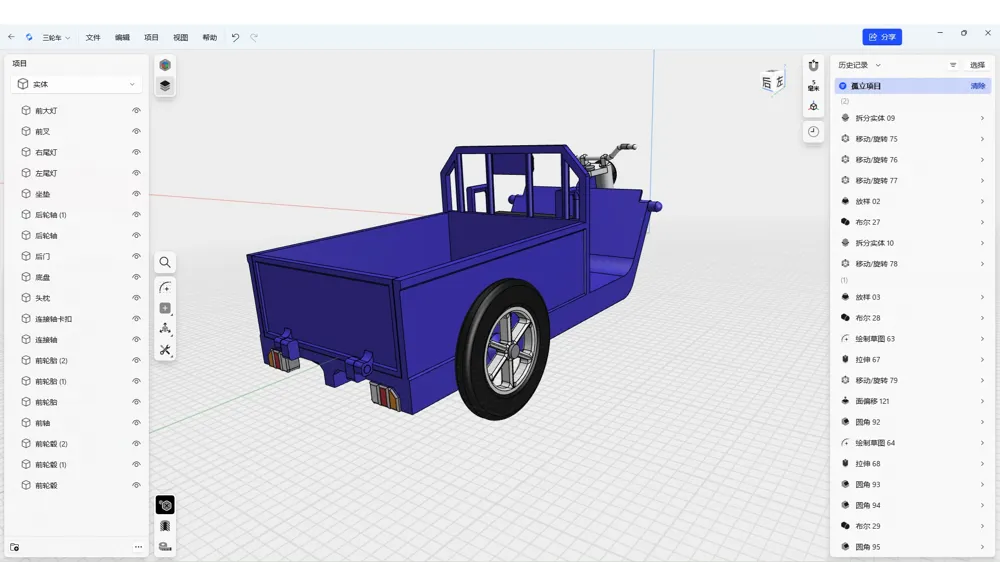Viewport: 1000px width, 562px height.
Task: Open the 三轮车 project name dropdown
Action: click(56, 38)
